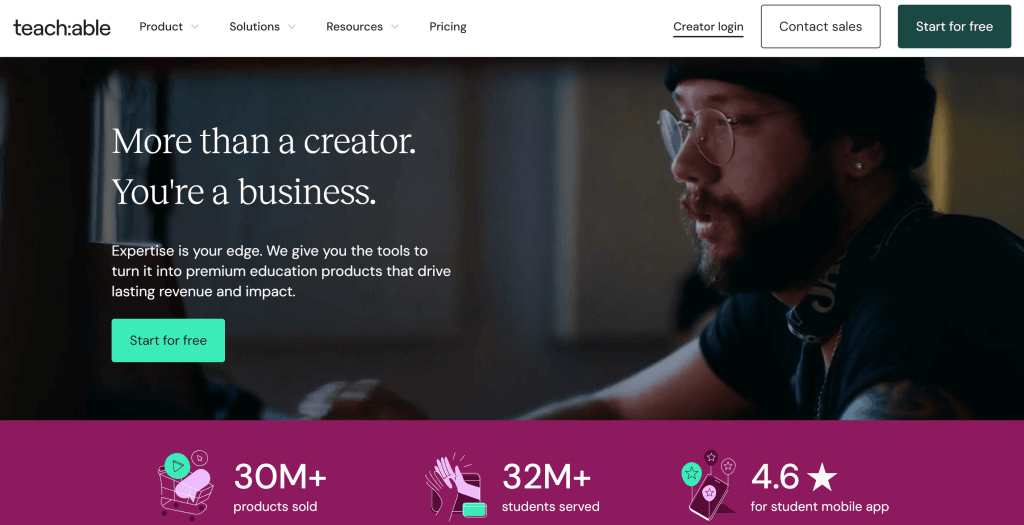The image size is (1024, 525).
Task: Click the clapping hands students icon
Action: [x=455, y=487]
